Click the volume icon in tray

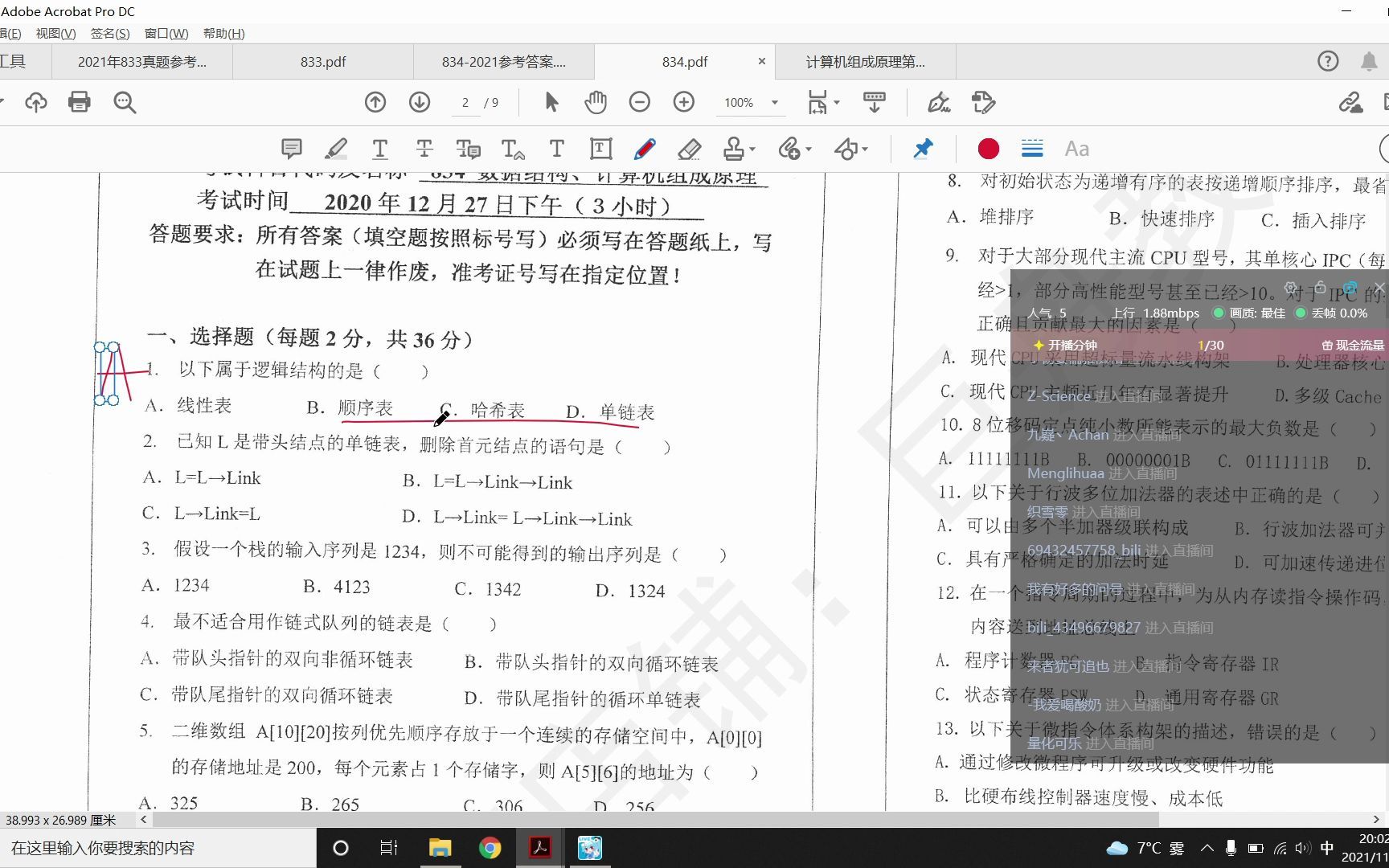1303,848
